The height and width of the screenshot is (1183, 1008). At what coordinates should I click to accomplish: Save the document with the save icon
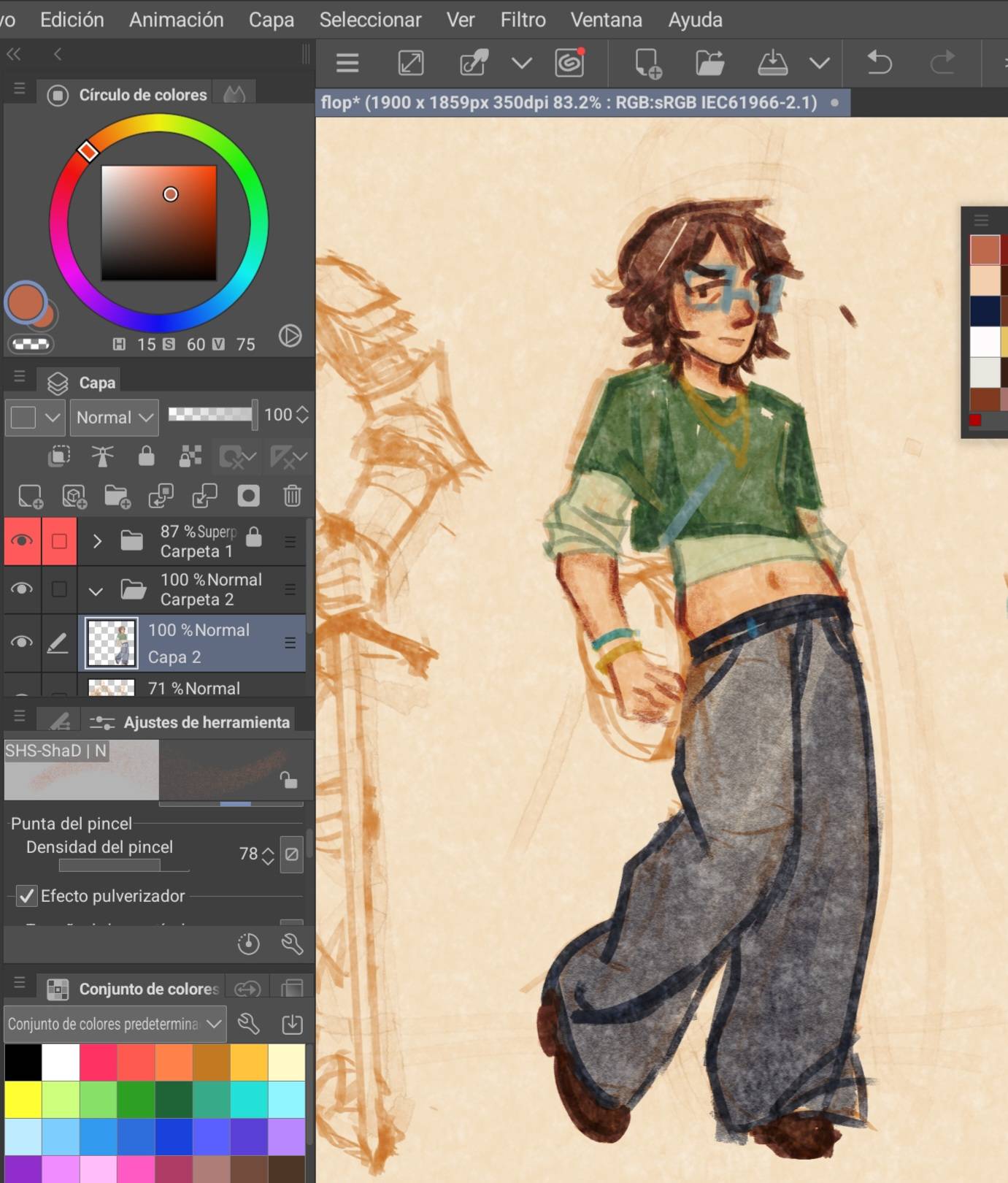coord(772,64)
